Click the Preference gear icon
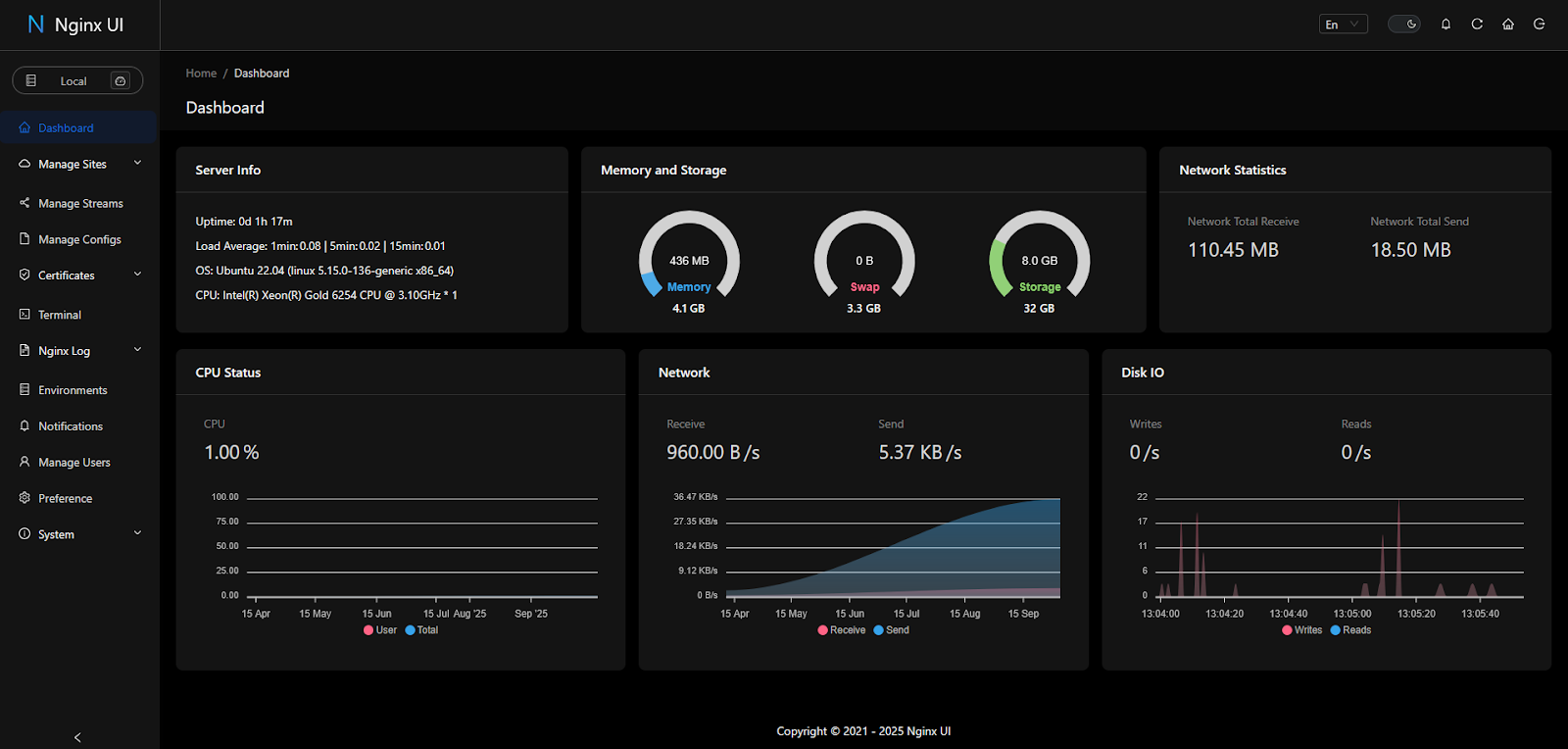Viewport: 1568px width, 749px height. point(24,498)
